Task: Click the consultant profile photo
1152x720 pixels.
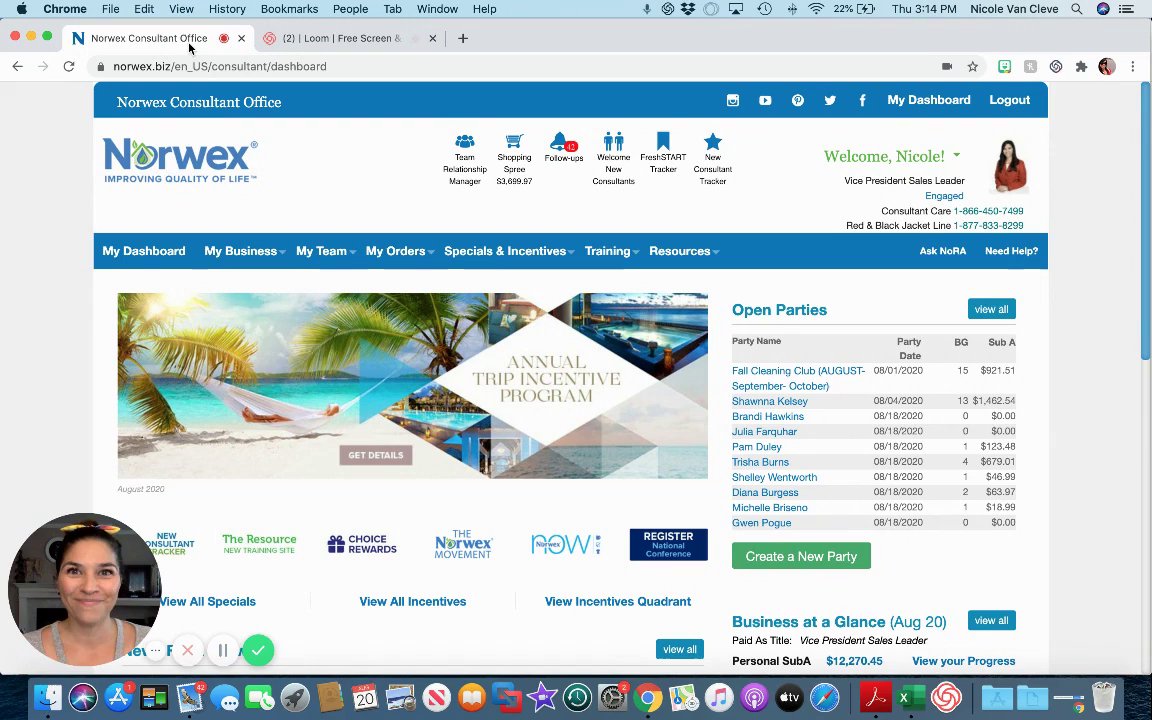Action: point(1010,165)
